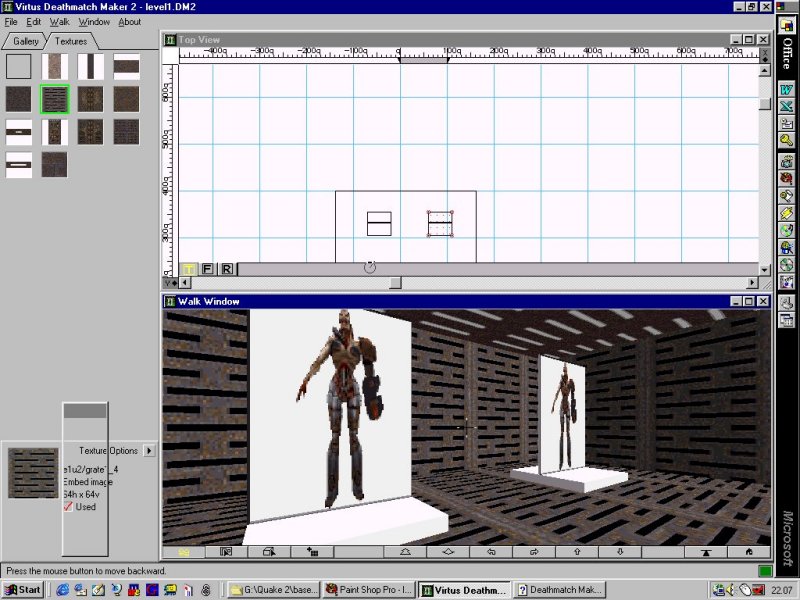
Task: Click the Top View horizontal scrollbar right arrow
Action: click(x=753, y=282)
